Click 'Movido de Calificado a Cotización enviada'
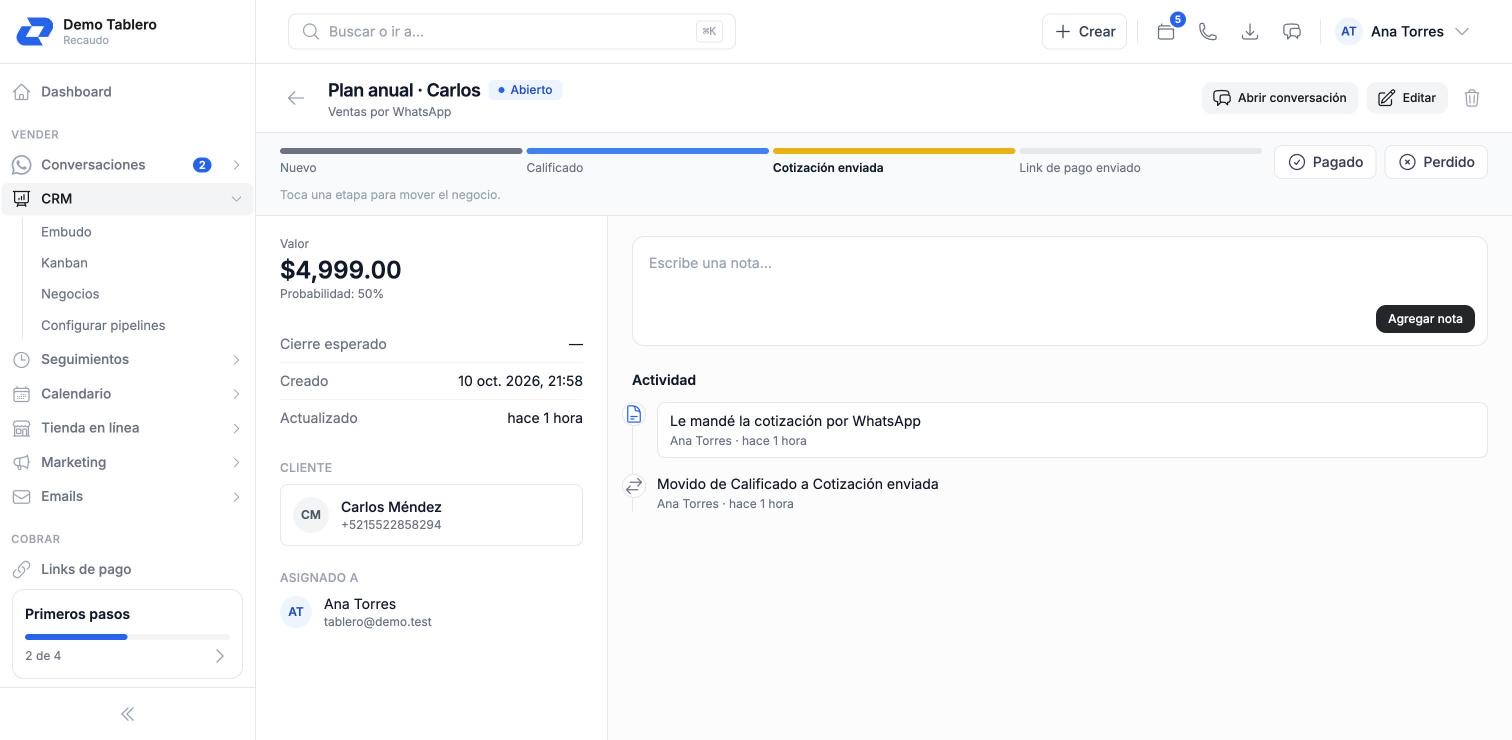Image resolution: width=1512 pixels, height=740 pixels. click(798, 484)
